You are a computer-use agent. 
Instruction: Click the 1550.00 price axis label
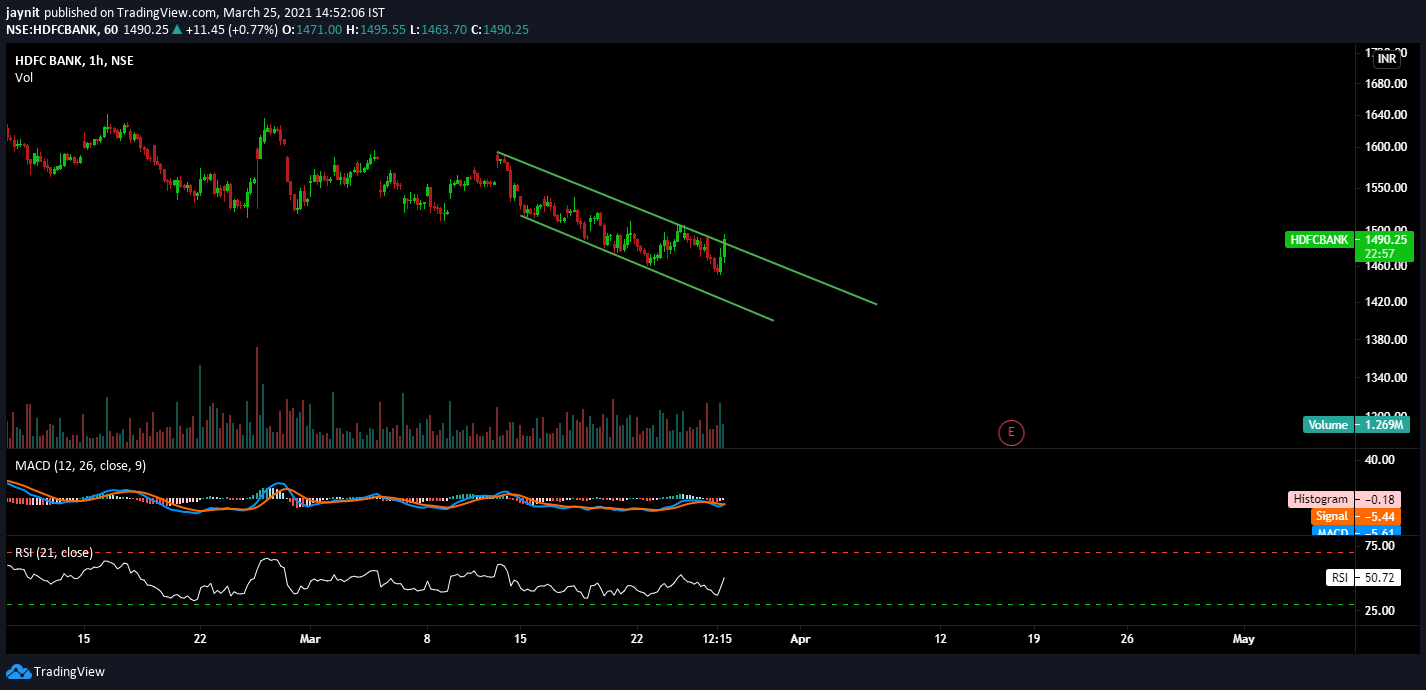pyautogui.click(x=1386, y=188)
